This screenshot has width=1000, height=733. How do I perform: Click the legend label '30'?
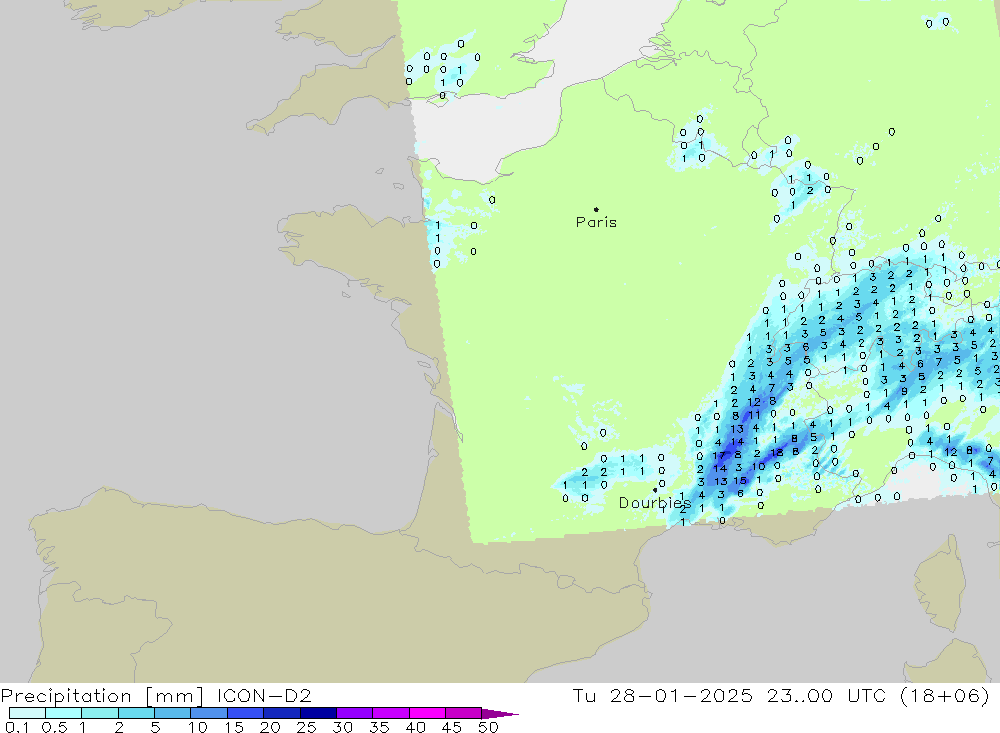pyautogui.click(x=342, y=727)
